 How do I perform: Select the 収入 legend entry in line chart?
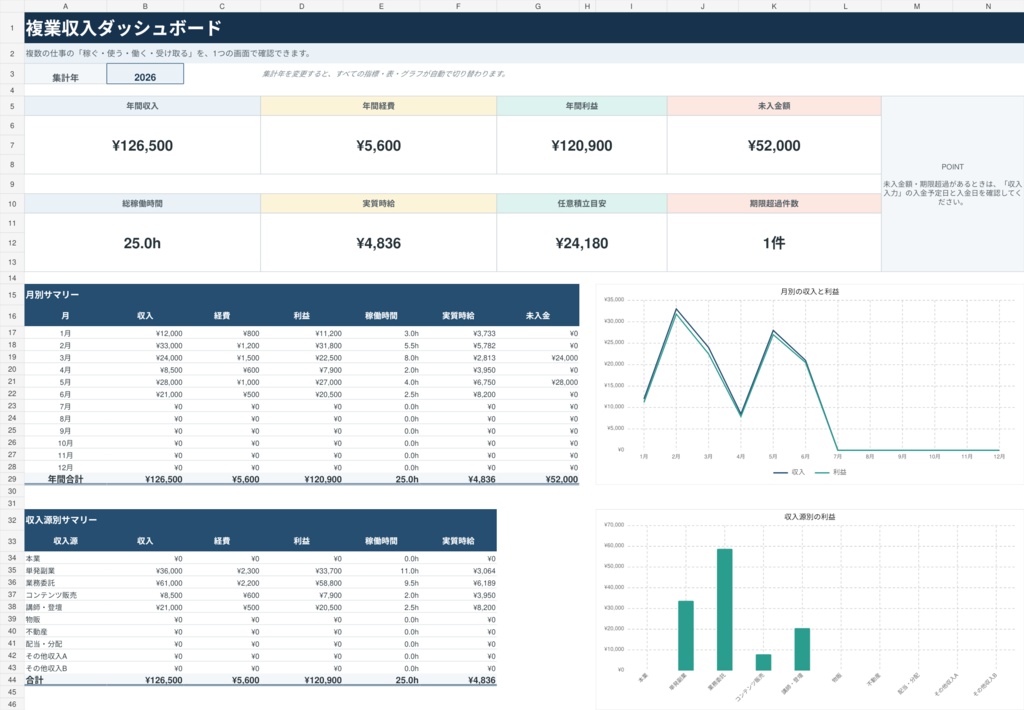[x=790, y=472]
